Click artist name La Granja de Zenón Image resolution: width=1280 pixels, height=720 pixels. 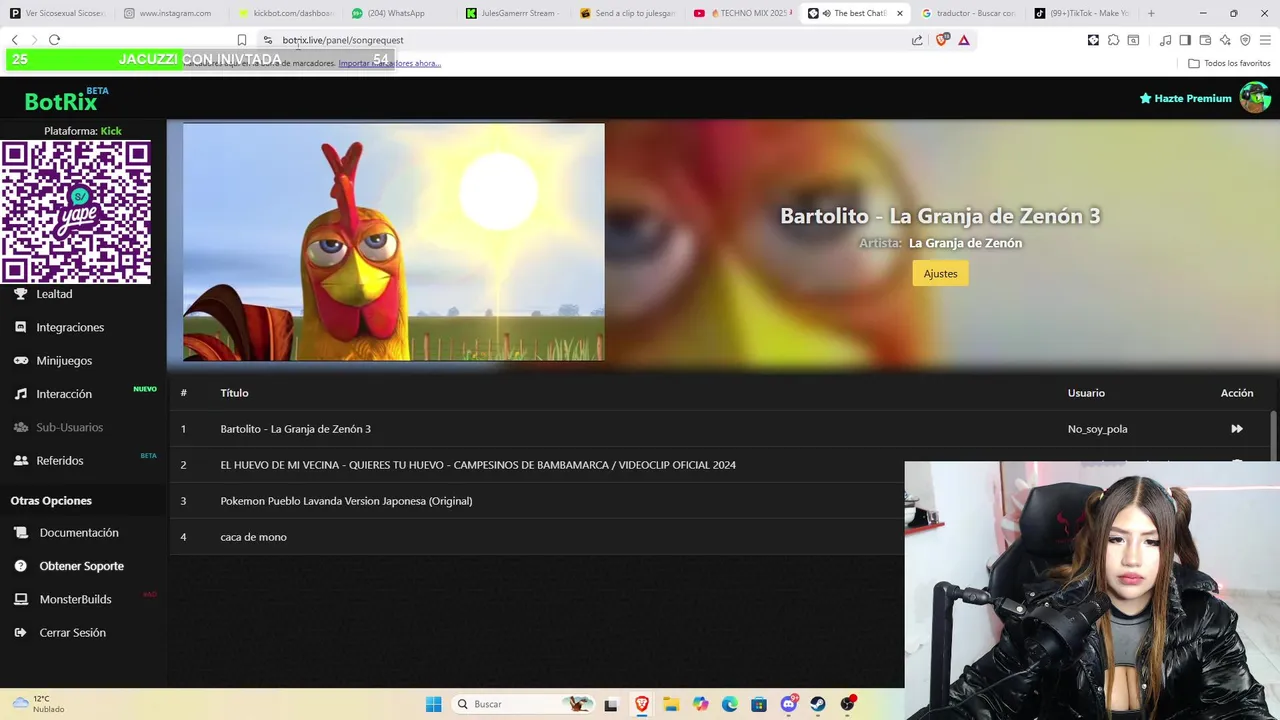965,243
